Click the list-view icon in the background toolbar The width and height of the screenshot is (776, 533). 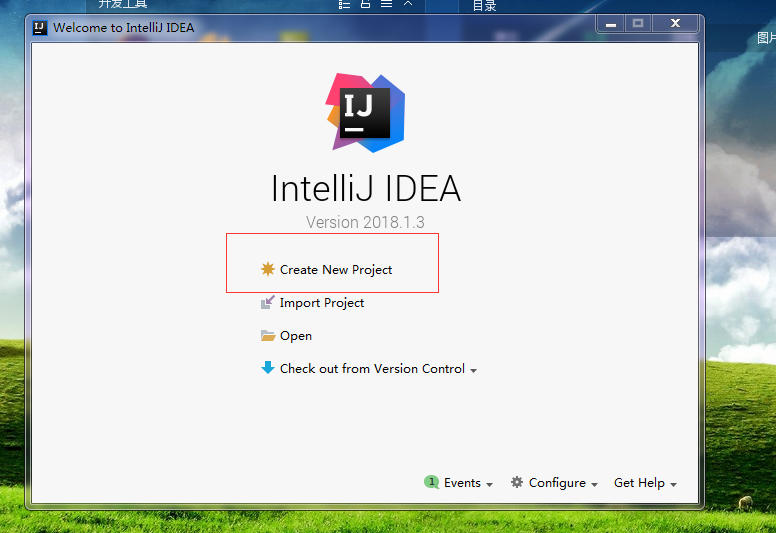point(344,4)
